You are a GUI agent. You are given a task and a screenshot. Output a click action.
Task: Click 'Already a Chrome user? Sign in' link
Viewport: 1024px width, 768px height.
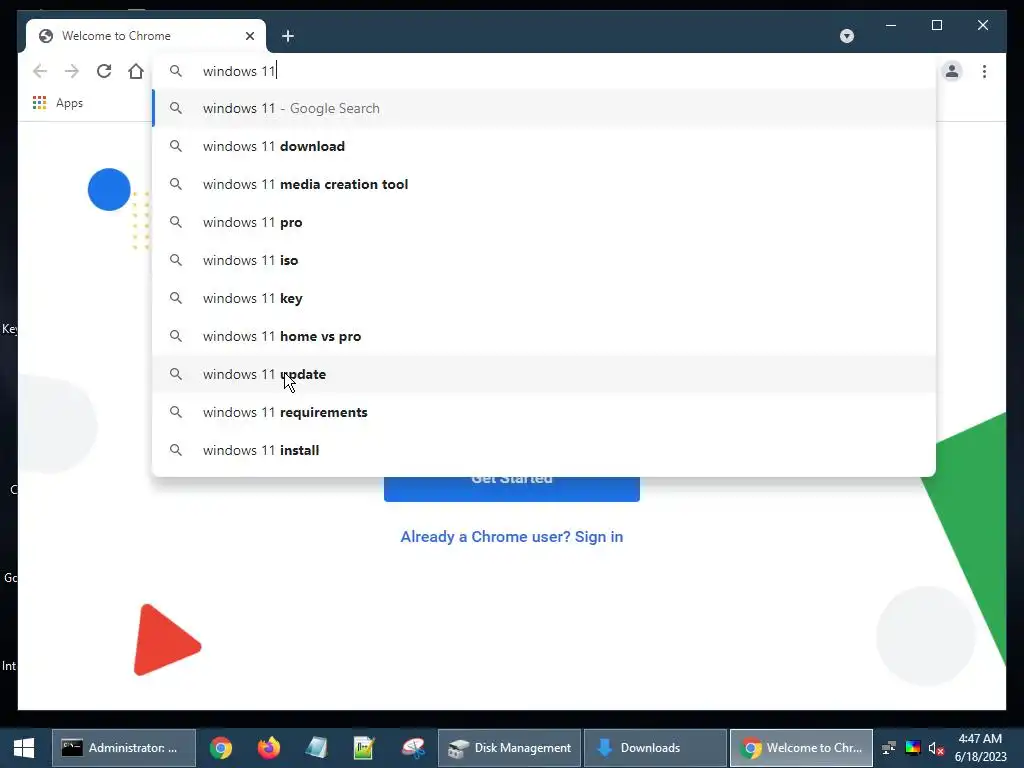(512, 537)
